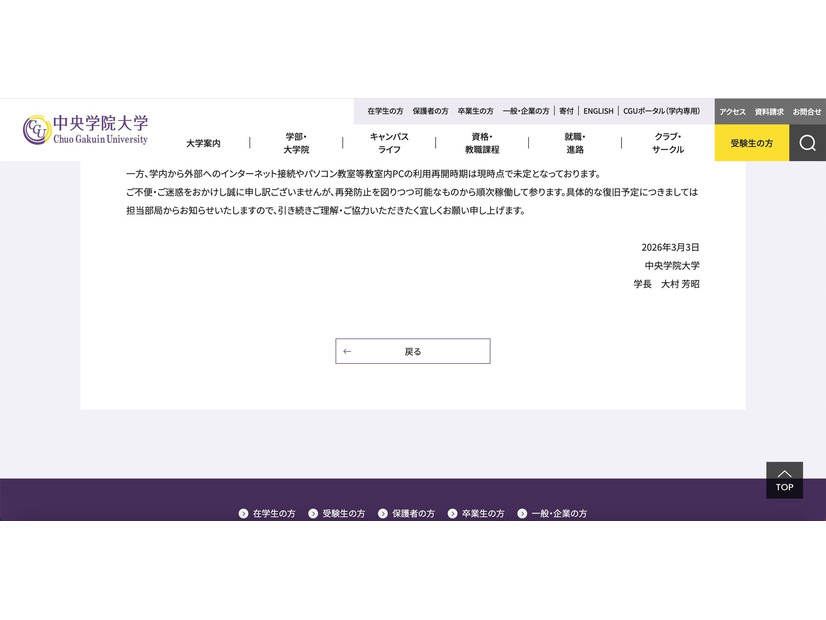The height and width of the screenshot is (620, 826).
Task: Select the yellow 受験生の方 button
Action: pos(751,143)
